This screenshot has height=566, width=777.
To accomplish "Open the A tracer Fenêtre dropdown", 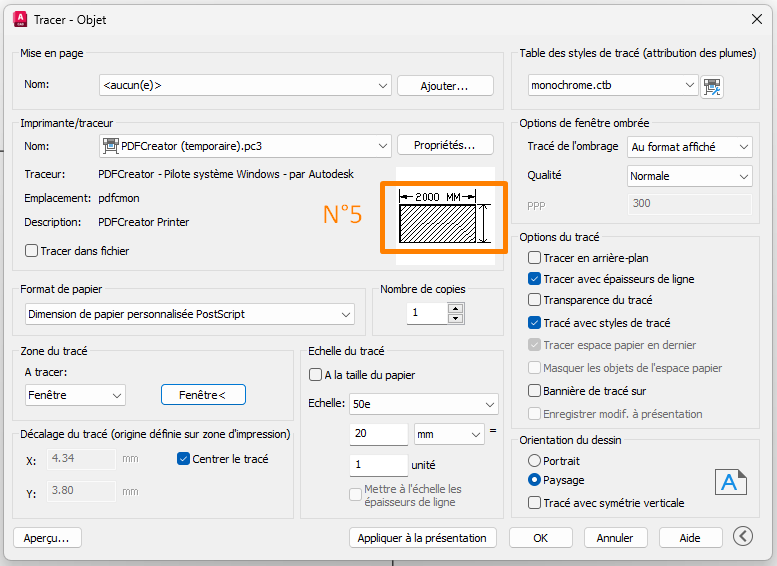I will coord(75,395).
